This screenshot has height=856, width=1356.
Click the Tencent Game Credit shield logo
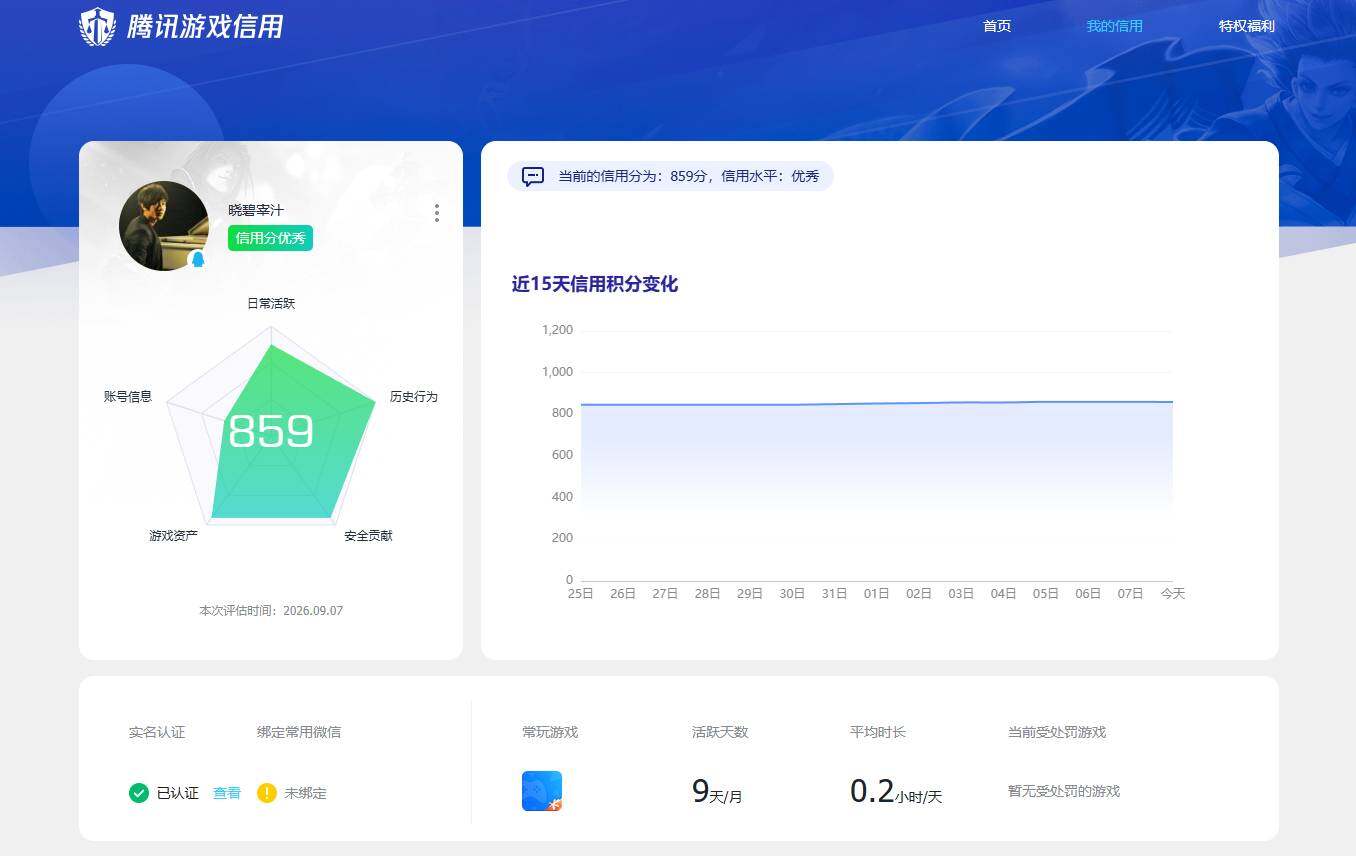point(97,27)
